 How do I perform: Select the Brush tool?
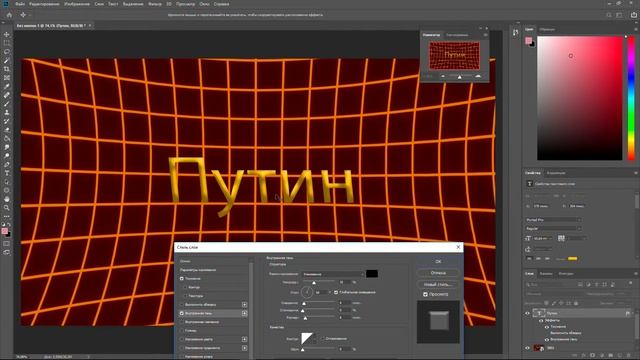(7, 104)
